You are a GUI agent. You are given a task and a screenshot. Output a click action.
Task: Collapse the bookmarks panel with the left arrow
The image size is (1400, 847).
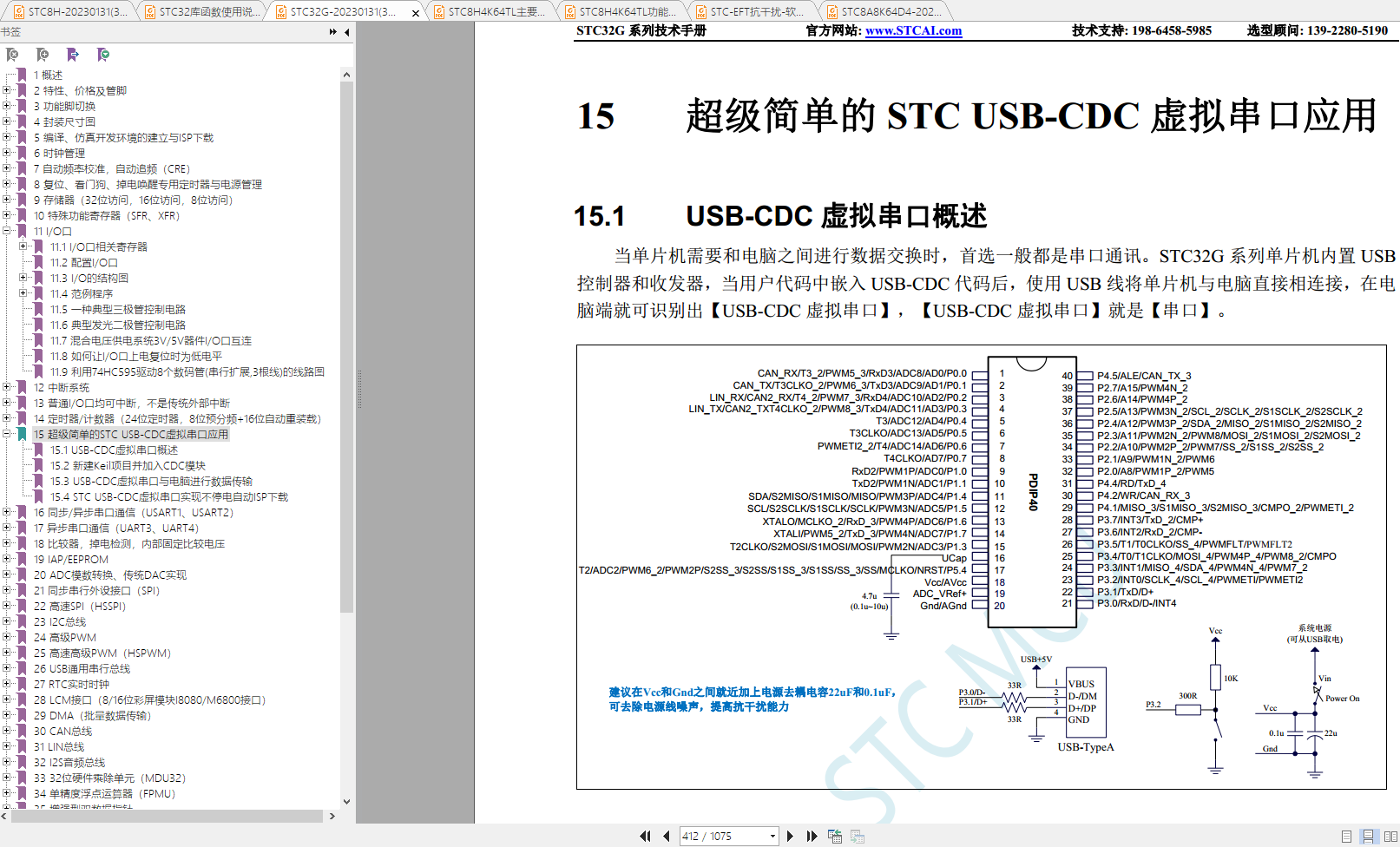(347, 32)
